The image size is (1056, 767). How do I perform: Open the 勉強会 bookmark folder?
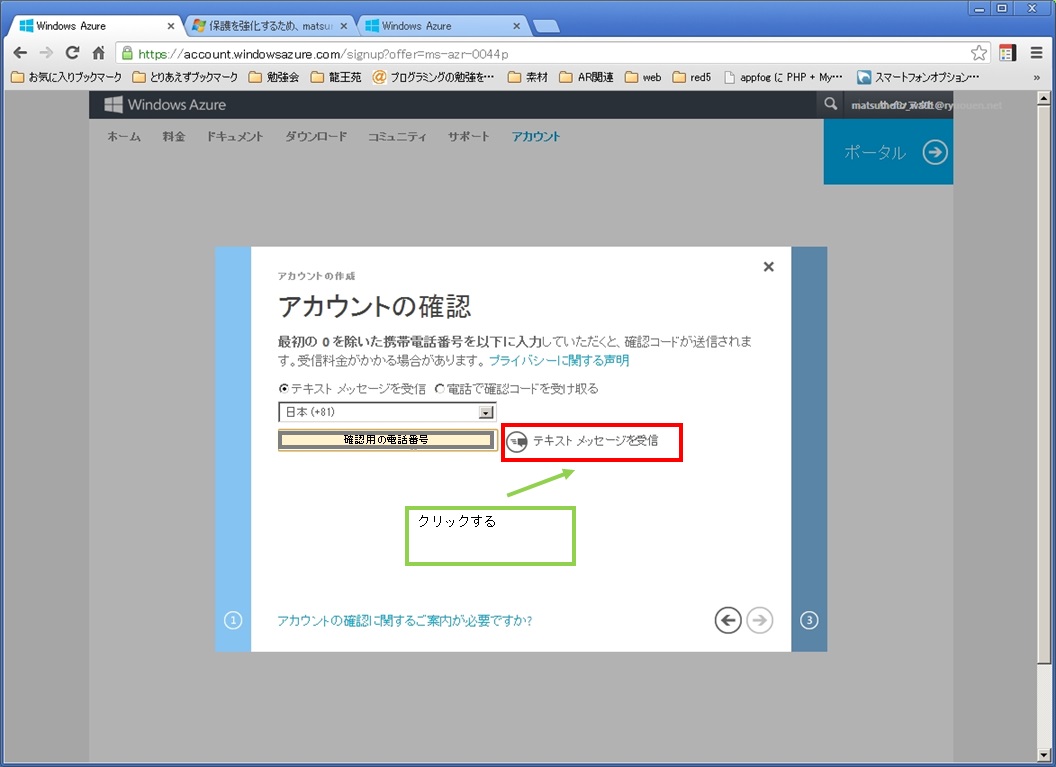(x=274, y=77)
